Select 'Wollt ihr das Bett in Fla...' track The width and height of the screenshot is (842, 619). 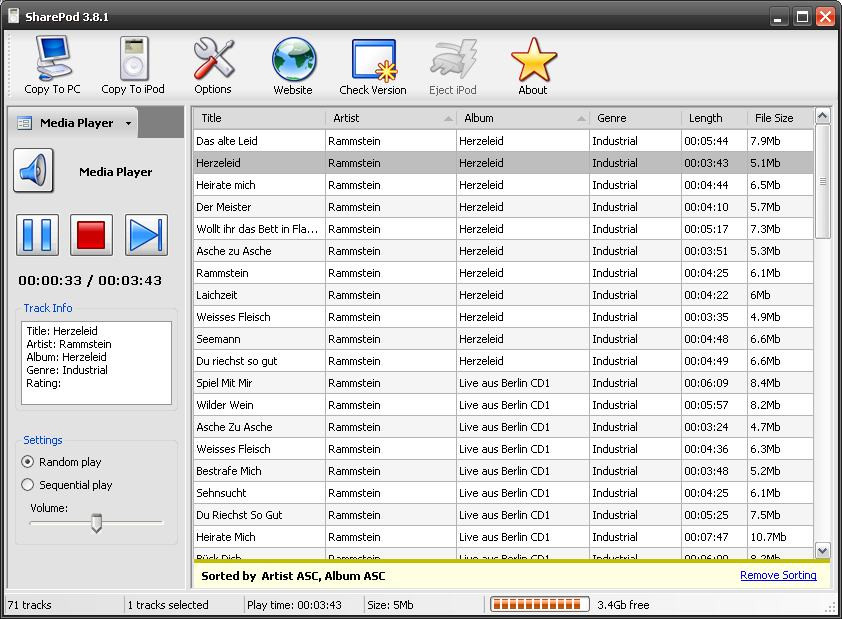[x=503, y=229]
